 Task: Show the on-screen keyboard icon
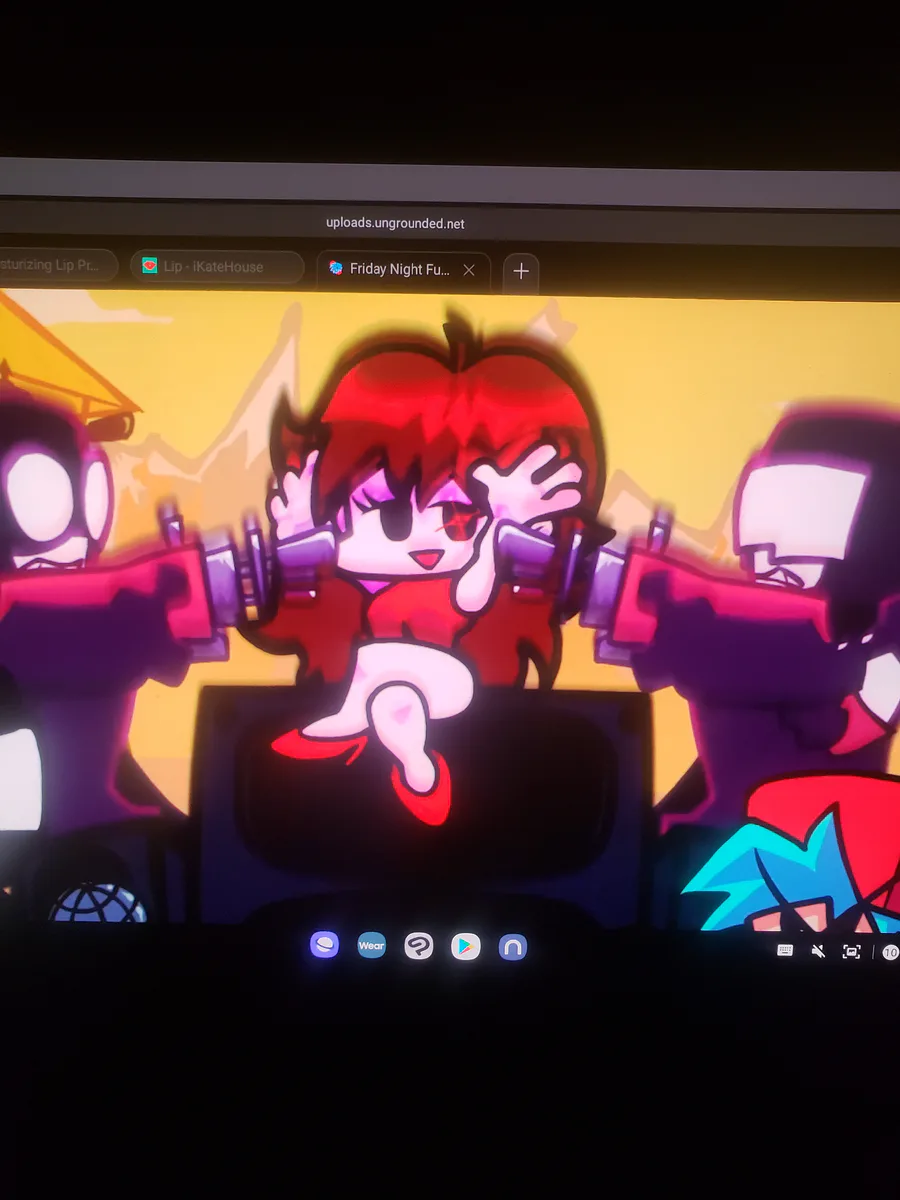785,951
